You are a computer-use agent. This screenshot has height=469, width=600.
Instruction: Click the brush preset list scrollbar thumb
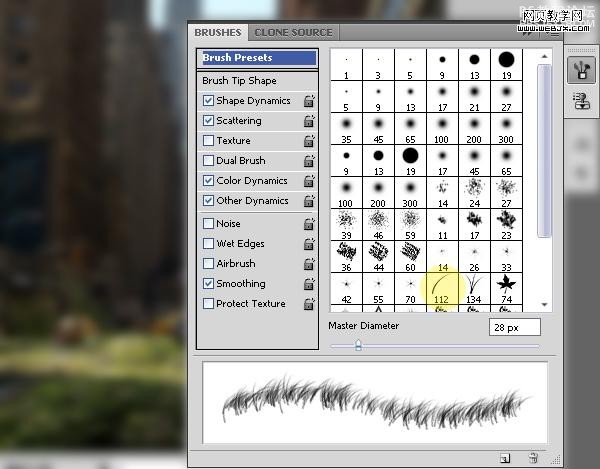544,151
